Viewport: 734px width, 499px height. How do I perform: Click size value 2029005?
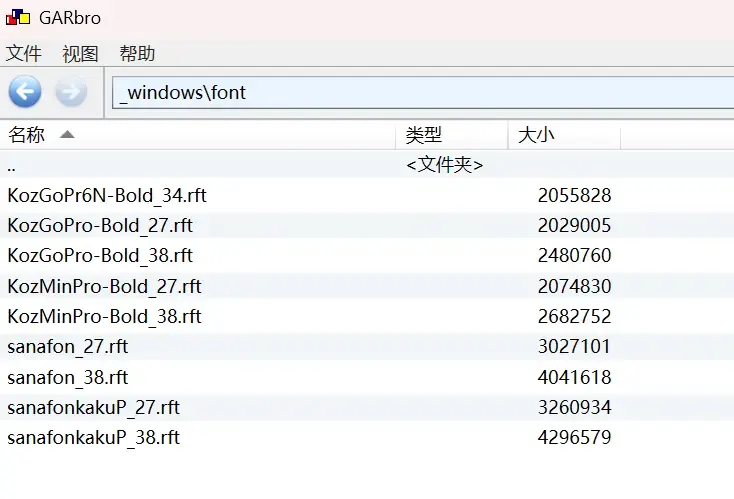coord(574,225)
